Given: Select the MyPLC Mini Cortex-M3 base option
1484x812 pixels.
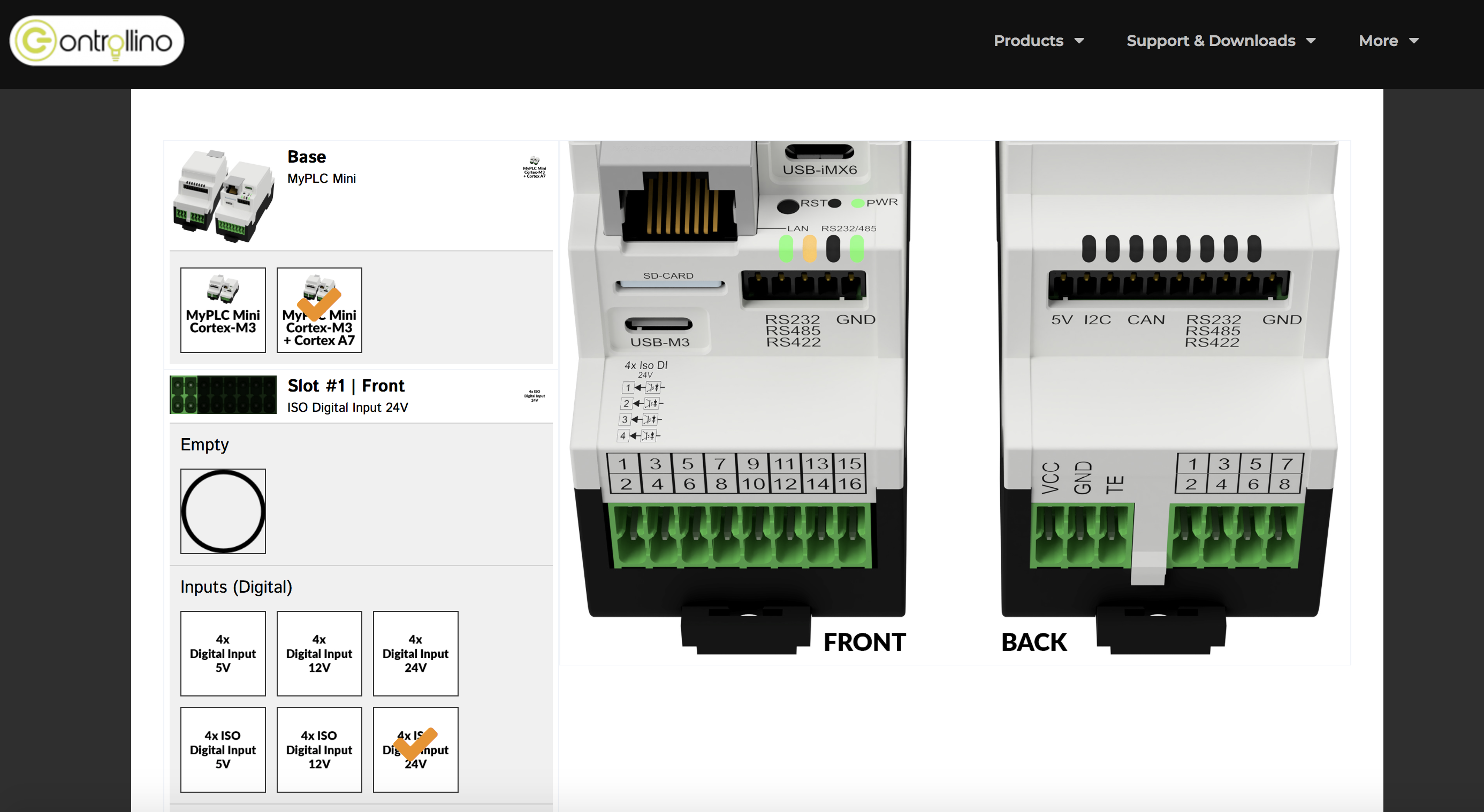Looking at the screenshot, I should (223, 310).
